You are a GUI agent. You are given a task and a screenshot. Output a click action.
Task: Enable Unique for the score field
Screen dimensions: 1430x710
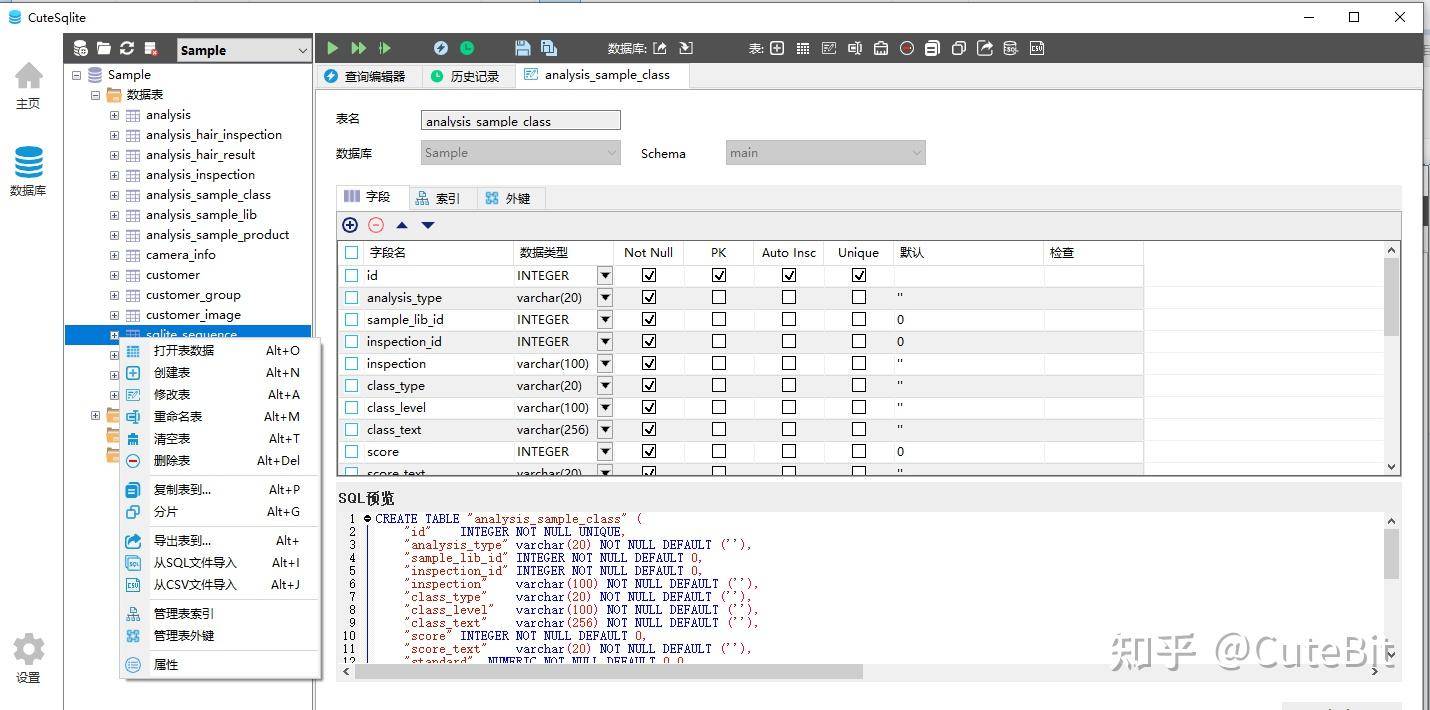pyautogui.click(x=859, y=451)
